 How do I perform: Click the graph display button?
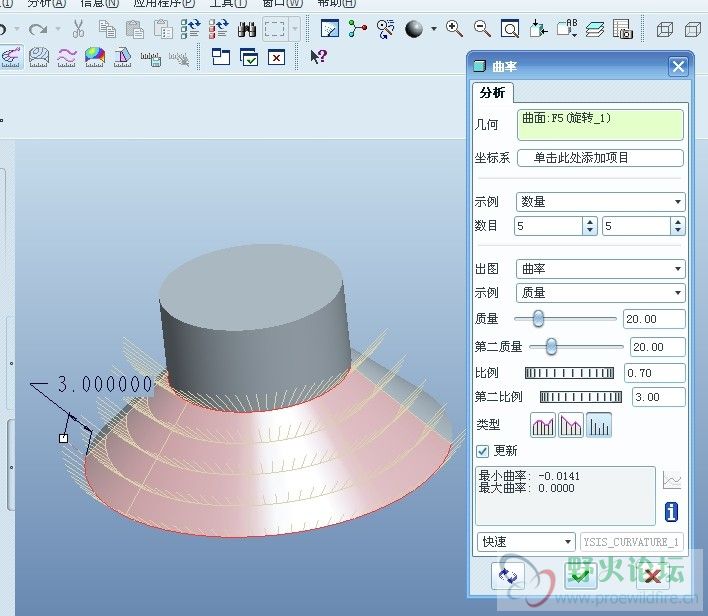pyautogui.click(x=672, y=480)
